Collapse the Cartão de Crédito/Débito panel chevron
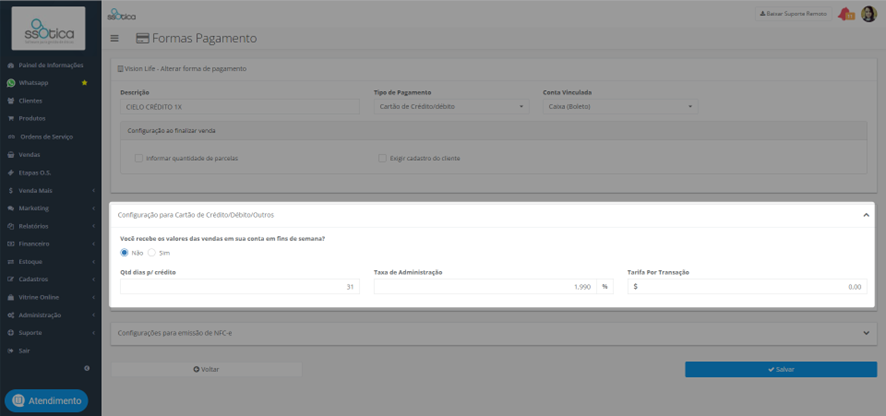This screenshot has height=416, width=886. 866,215
